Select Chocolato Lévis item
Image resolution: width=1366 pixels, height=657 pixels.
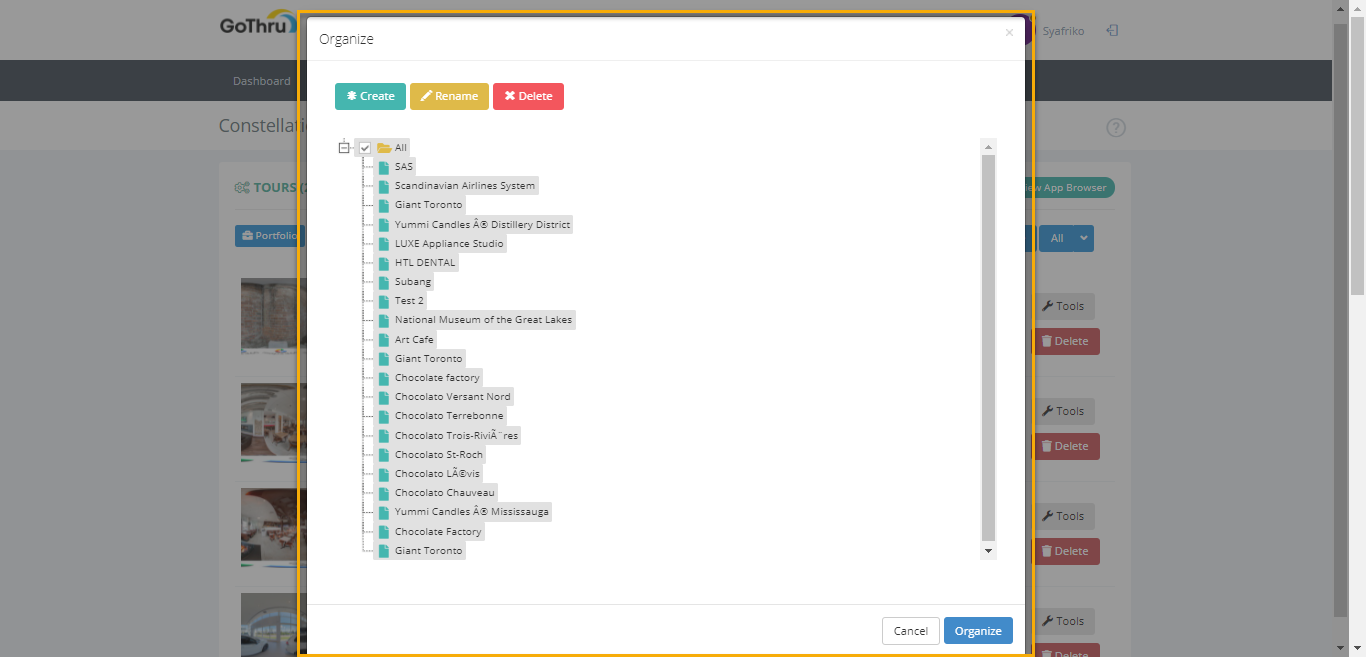[x=437, y=474]
